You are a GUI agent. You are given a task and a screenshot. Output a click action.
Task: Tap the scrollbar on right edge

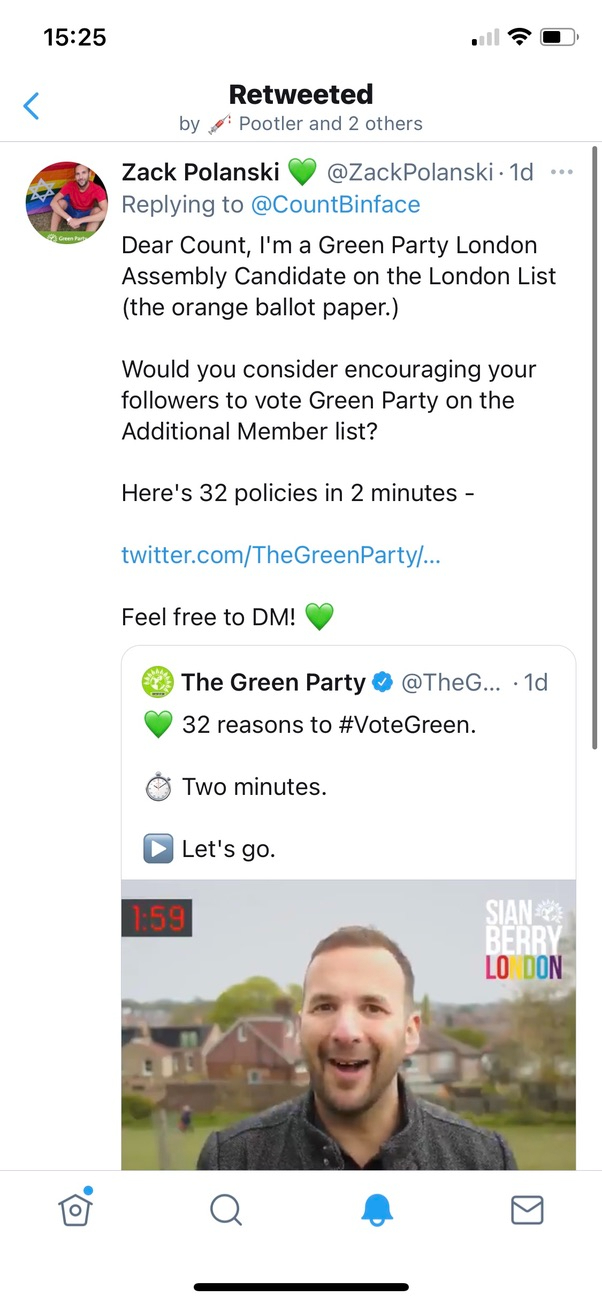[595, 450]
